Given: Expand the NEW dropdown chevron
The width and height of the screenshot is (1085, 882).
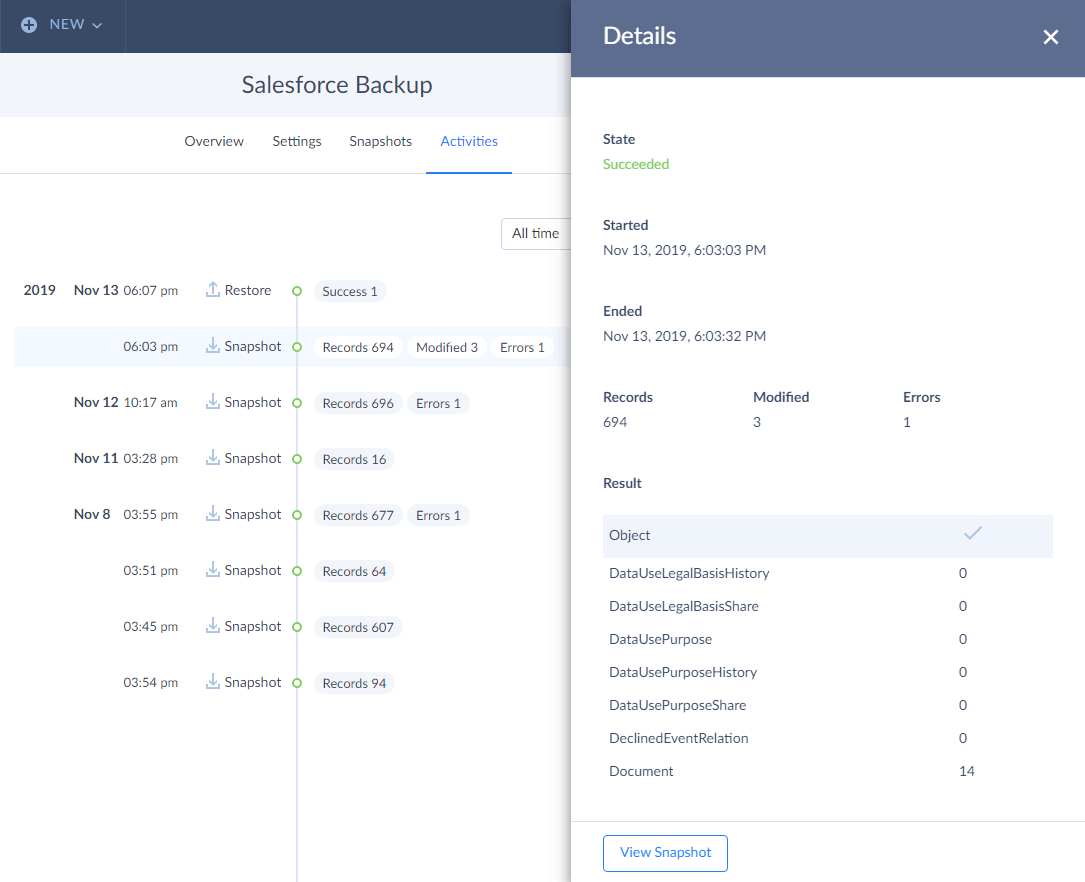Looking at the screenshot, I should pos(97,26).
